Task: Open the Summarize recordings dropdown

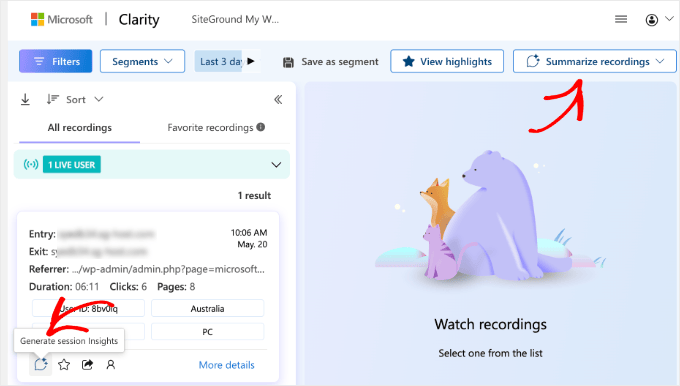Action: point(595,61)
